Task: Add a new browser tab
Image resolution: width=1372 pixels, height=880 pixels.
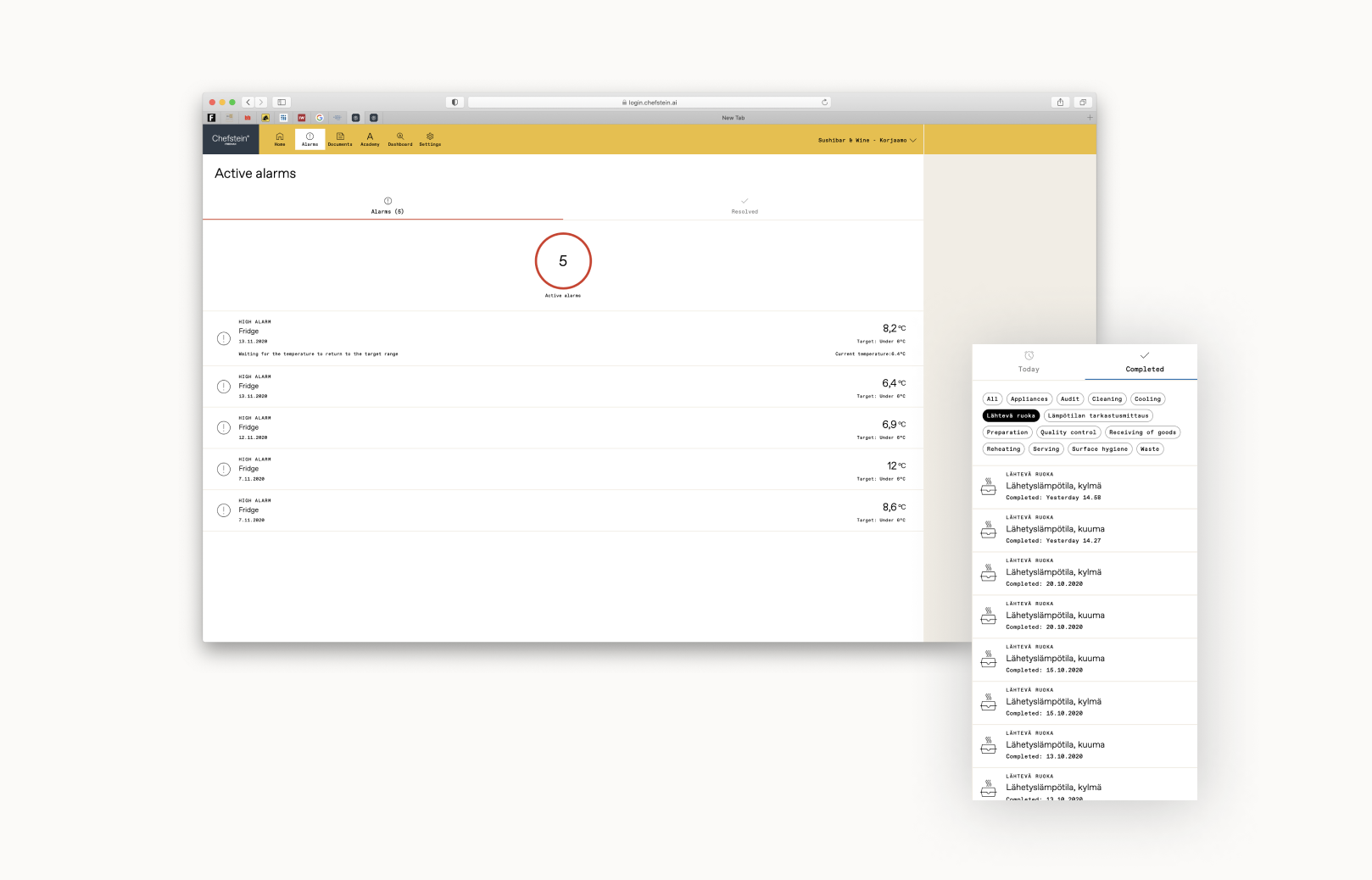Action: coord(1090,118)
